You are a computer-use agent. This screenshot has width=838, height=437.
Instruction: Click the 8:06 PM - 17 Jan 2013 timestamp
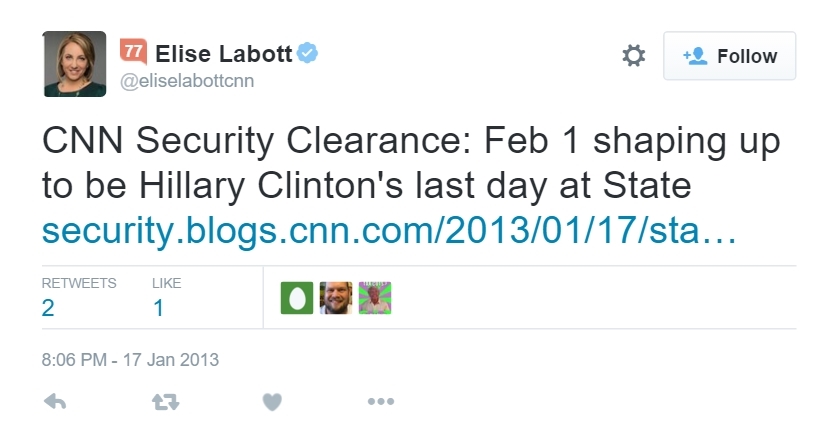click(x=130, y=358)
